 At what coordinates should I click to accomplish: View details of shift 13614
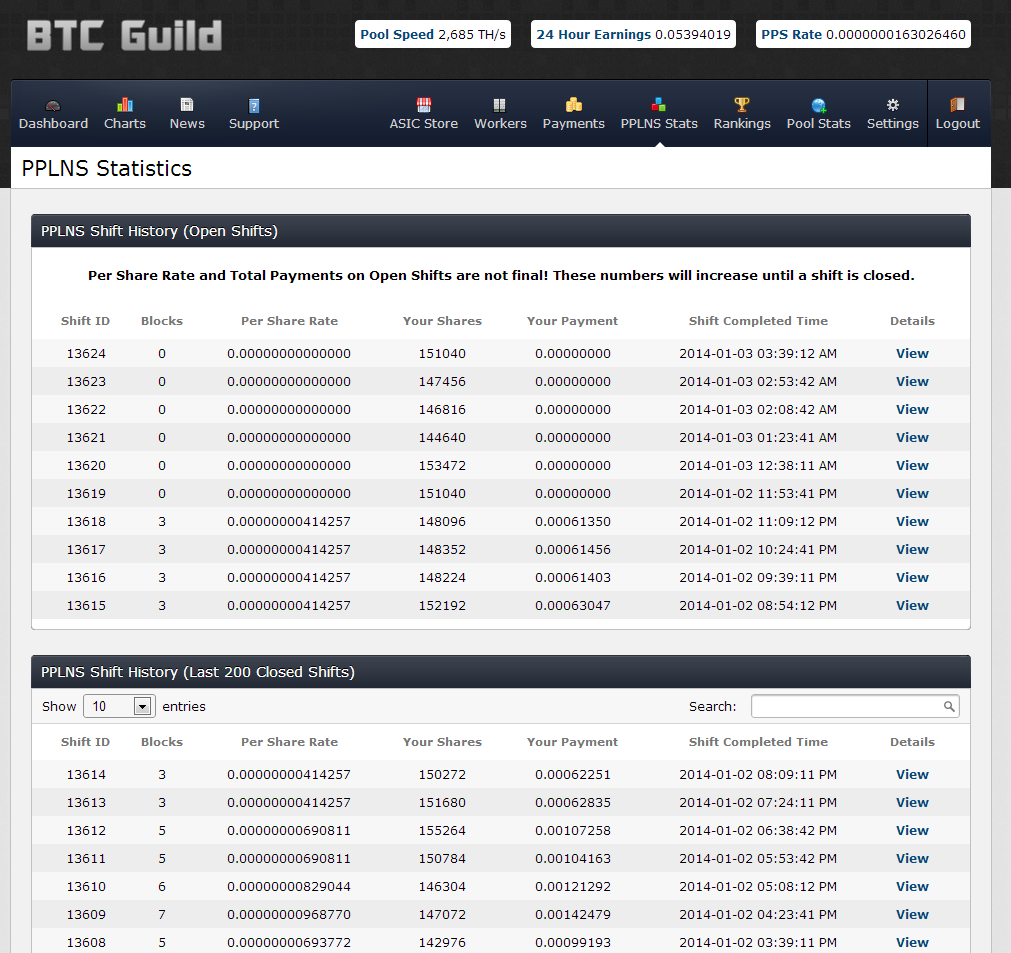tap(912, 774)
